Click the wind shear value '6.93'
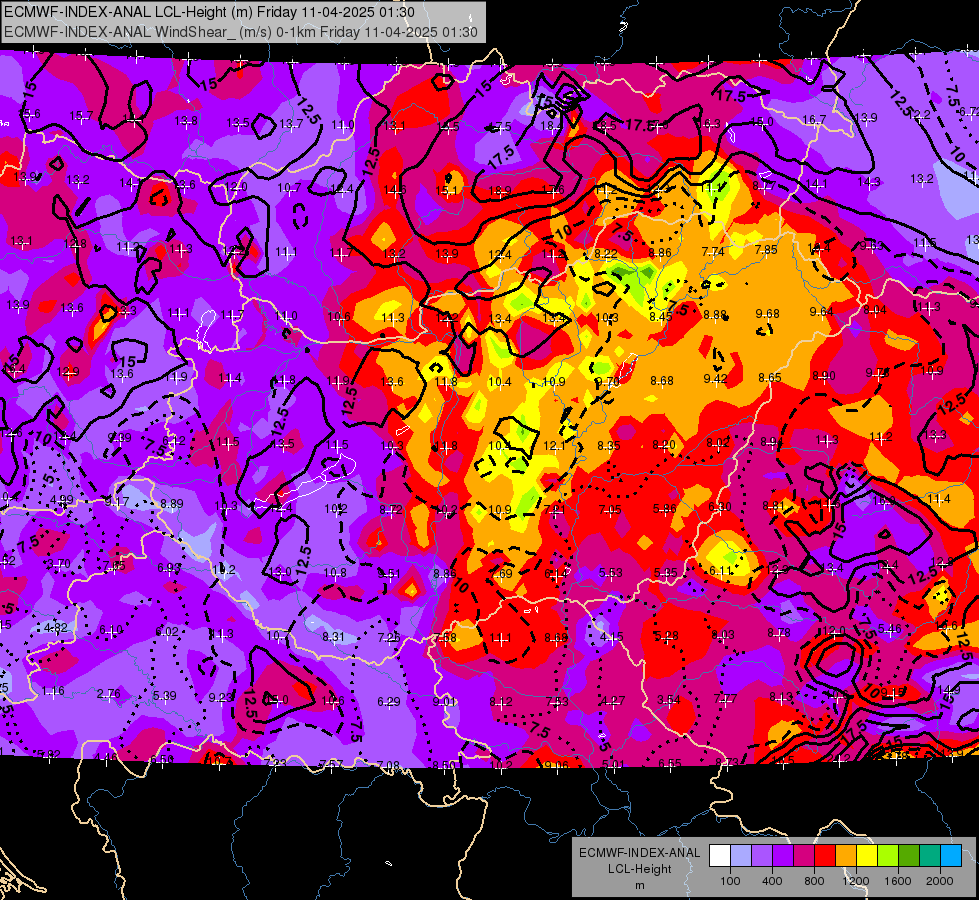The width and height of the screenshot is (979, 900). [x=169, y=568]
